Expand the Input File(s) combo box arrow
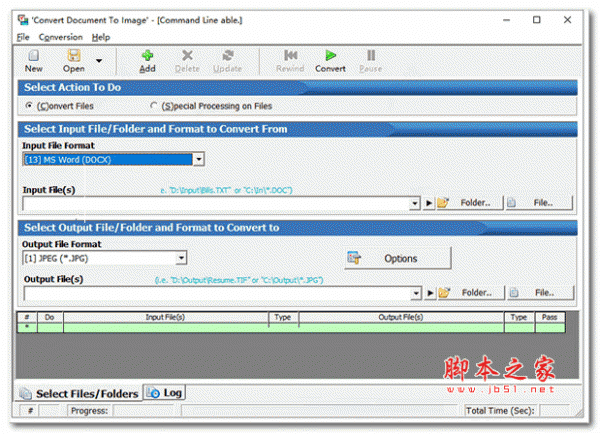600x434 pixels. [x=414, y=203]
